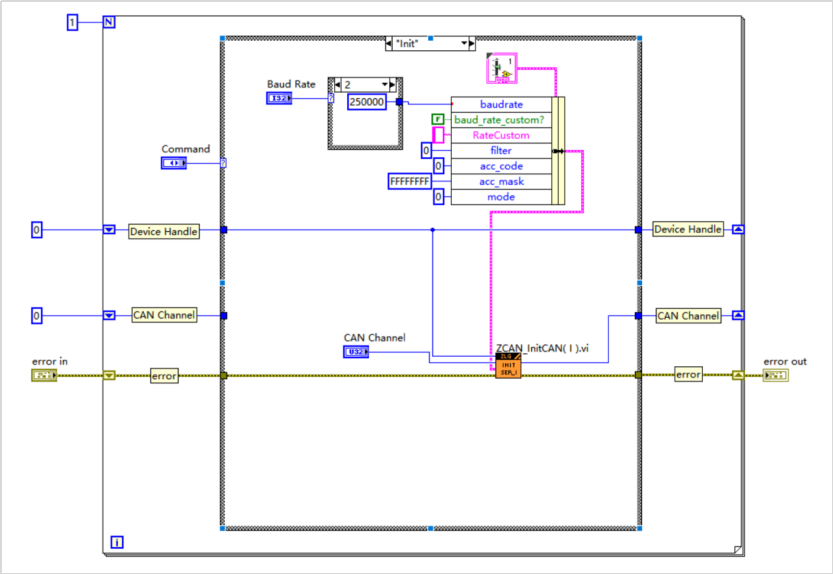Select the error in cluster terminal
833x574 pixels.
click(x=44, y=376)
